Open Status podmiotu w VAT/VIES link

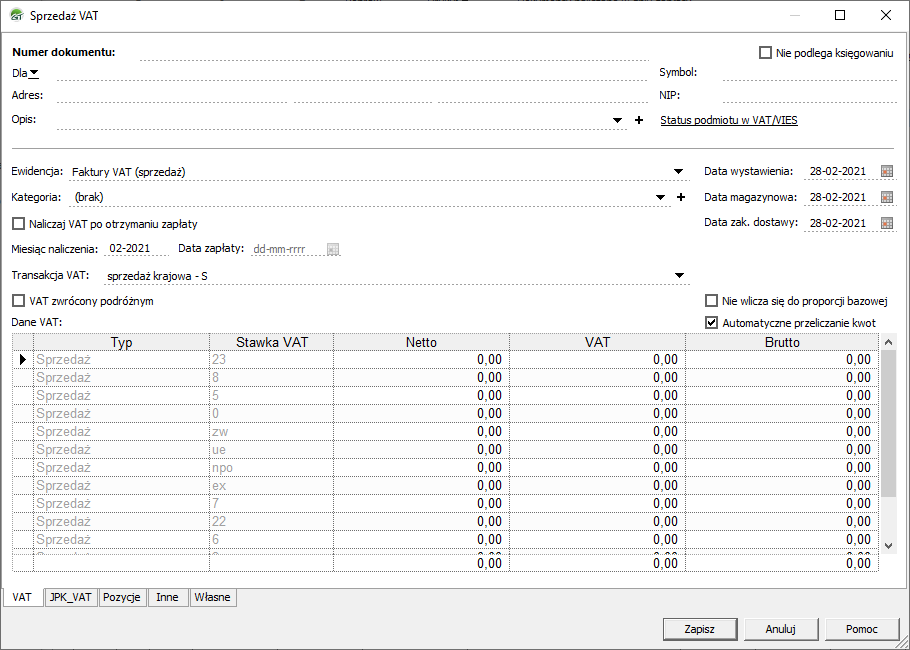(x=729, y=120)
